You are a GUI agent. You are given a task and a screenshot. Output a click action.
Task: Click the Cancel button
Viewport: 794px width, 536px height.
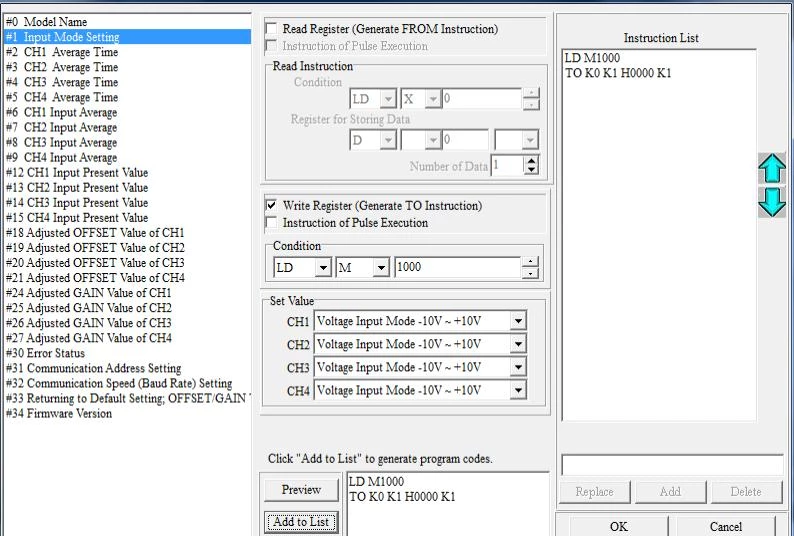click(726, 526)
